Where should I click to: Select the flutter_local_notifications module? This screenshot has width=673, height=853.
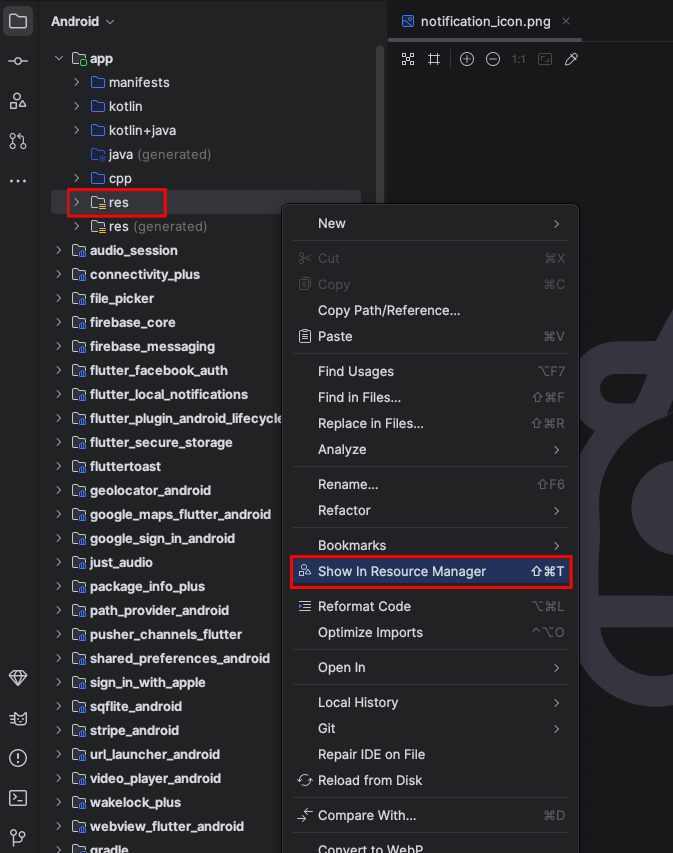point(159,394)
